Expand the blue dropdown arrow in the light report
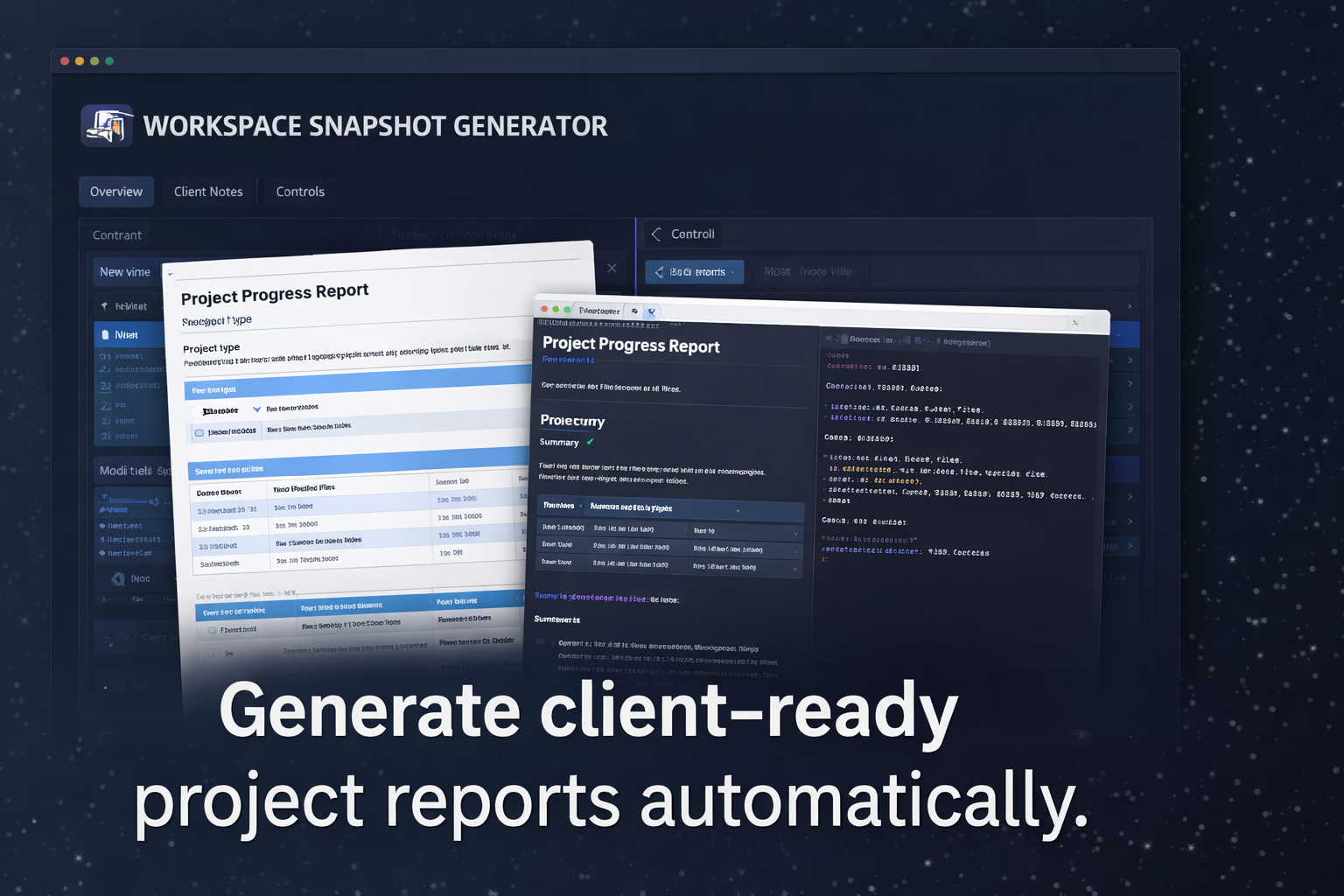 coord(256,409)
